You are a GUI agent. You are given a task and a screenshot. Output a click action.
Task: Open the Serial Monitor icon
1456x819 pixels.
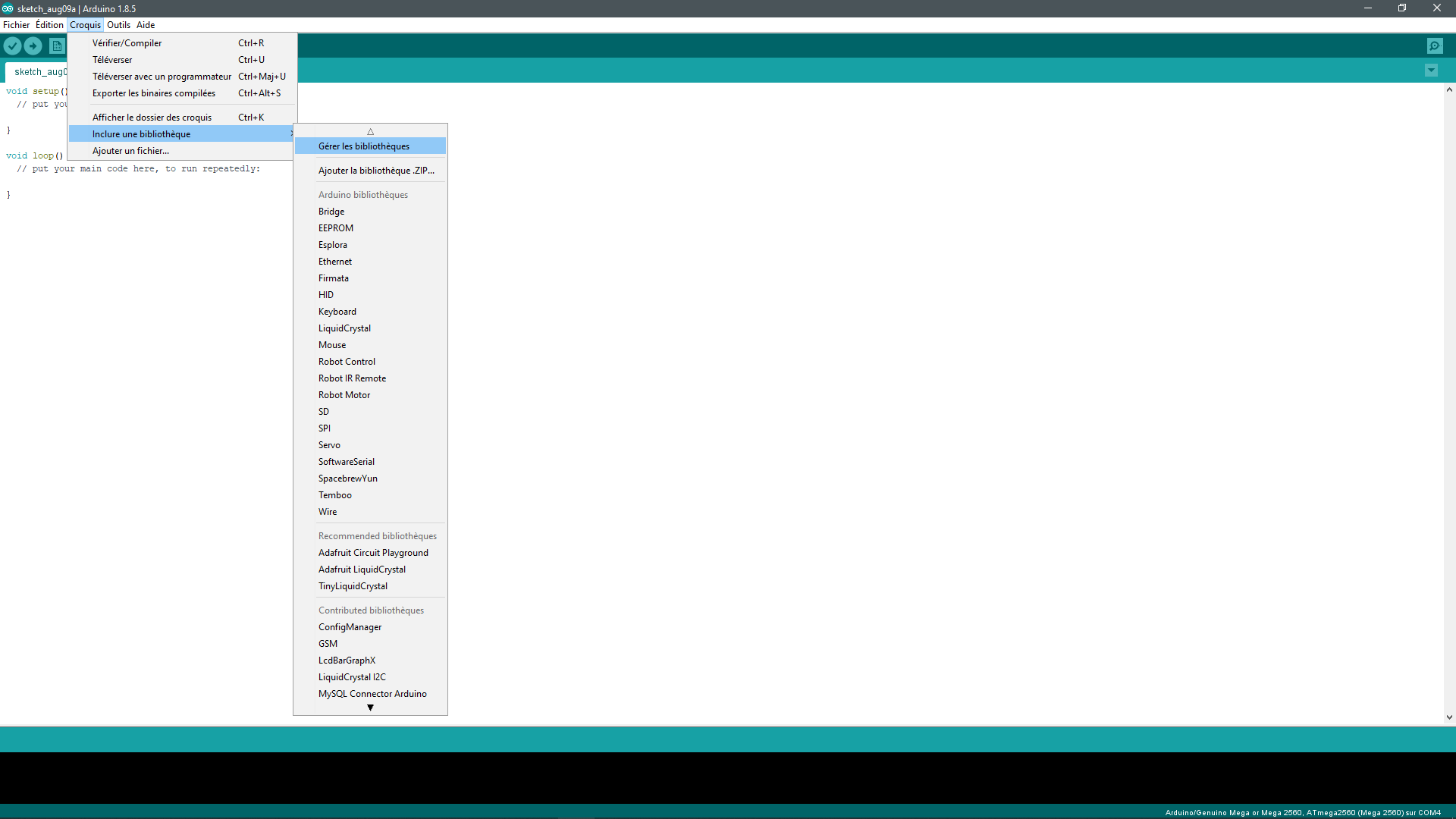1435,46
